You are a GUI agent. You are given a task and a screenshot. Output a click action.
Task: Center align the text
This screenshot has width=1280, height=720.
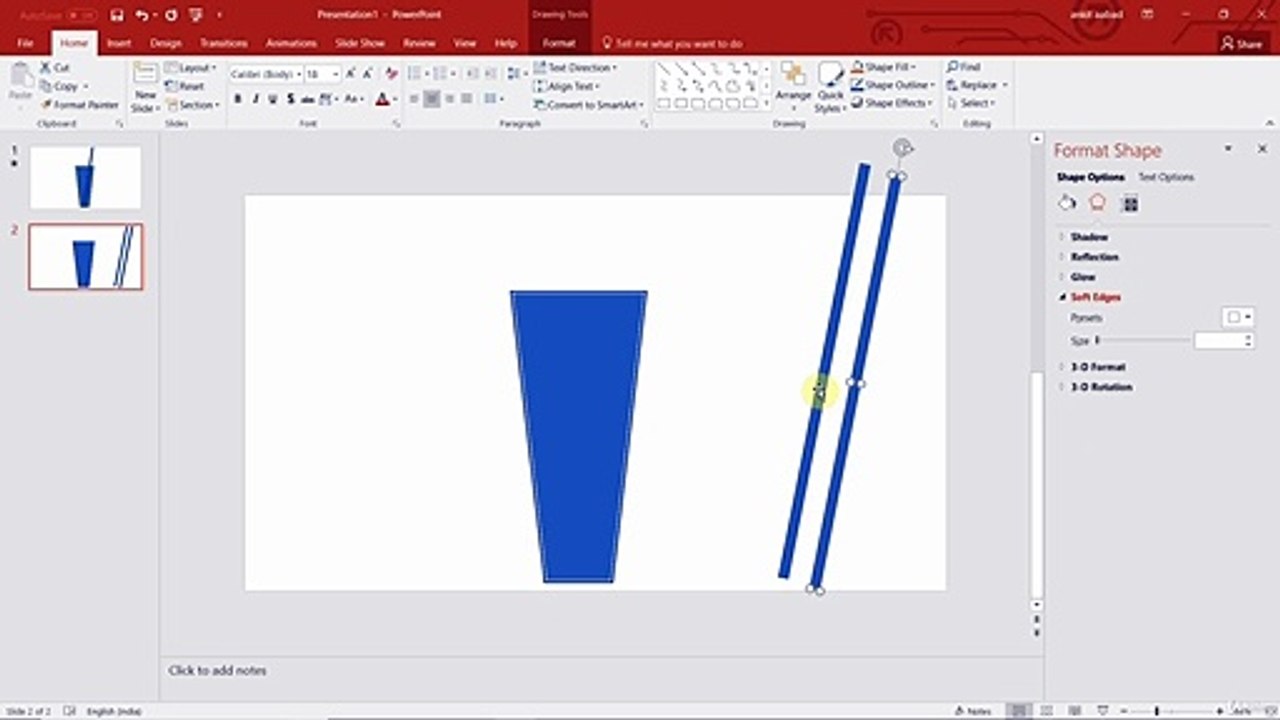(x=432, y=99)
